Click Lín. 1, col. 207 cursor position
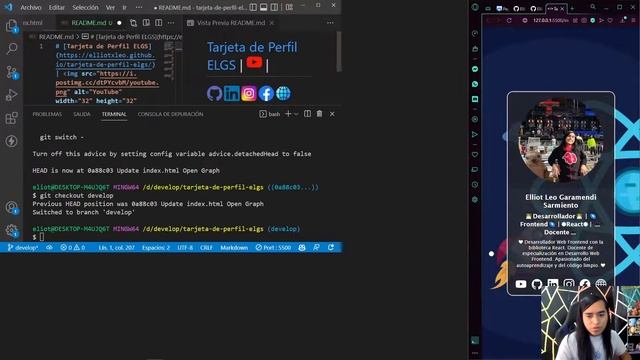The image size is (640, 360). tap(116, 247)
